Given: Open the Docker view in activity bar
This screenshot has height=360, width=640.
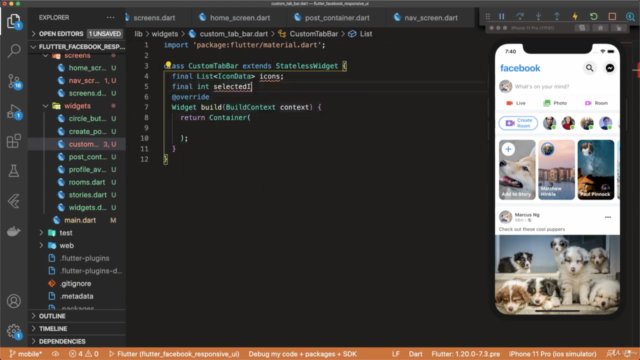Looking at the screenshot, I should tap(14, 231).
